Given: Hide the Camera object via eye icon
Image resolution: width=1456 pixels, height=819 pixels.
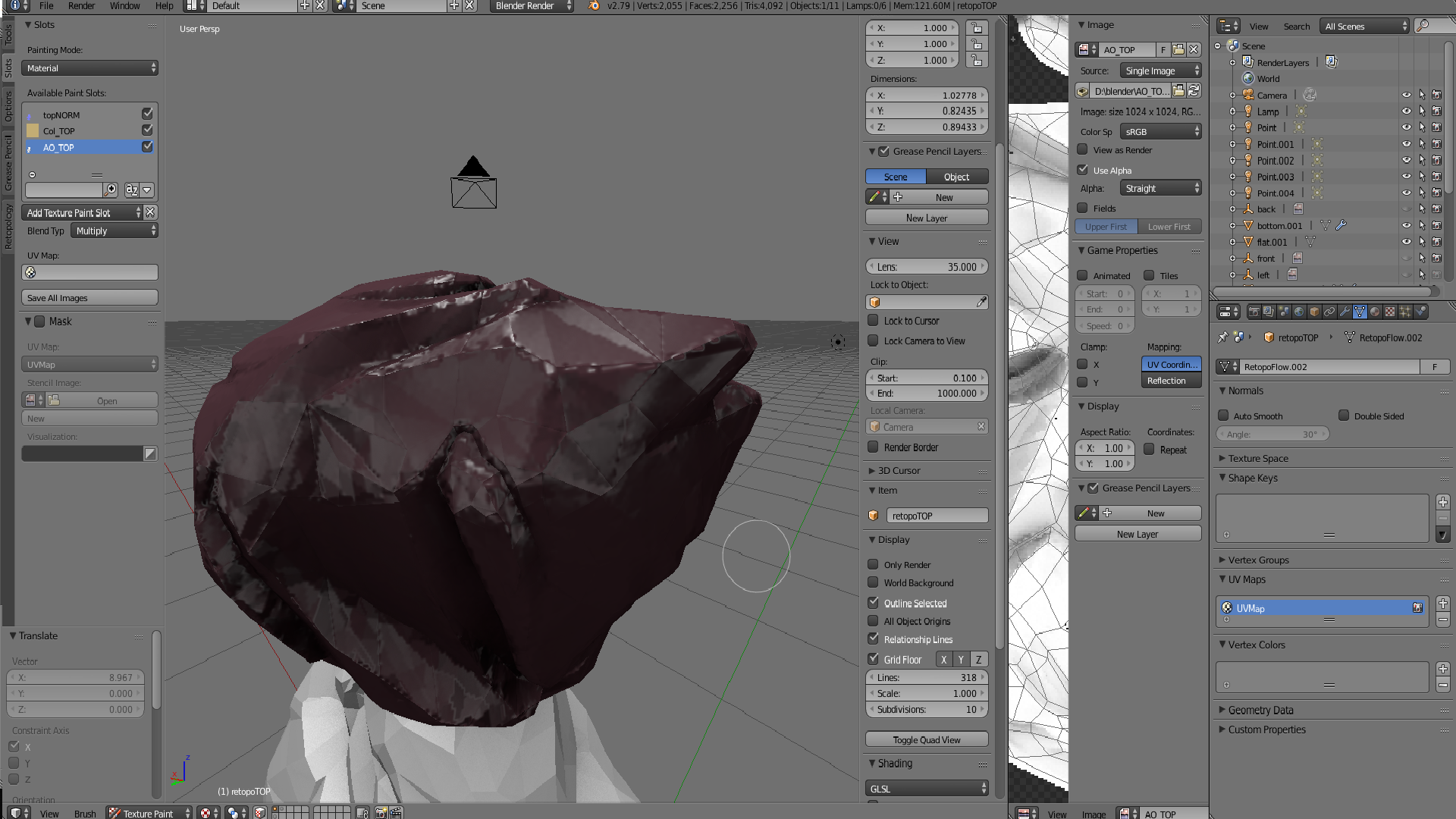Looking at the screenshot, I should tap(1406, 96).
